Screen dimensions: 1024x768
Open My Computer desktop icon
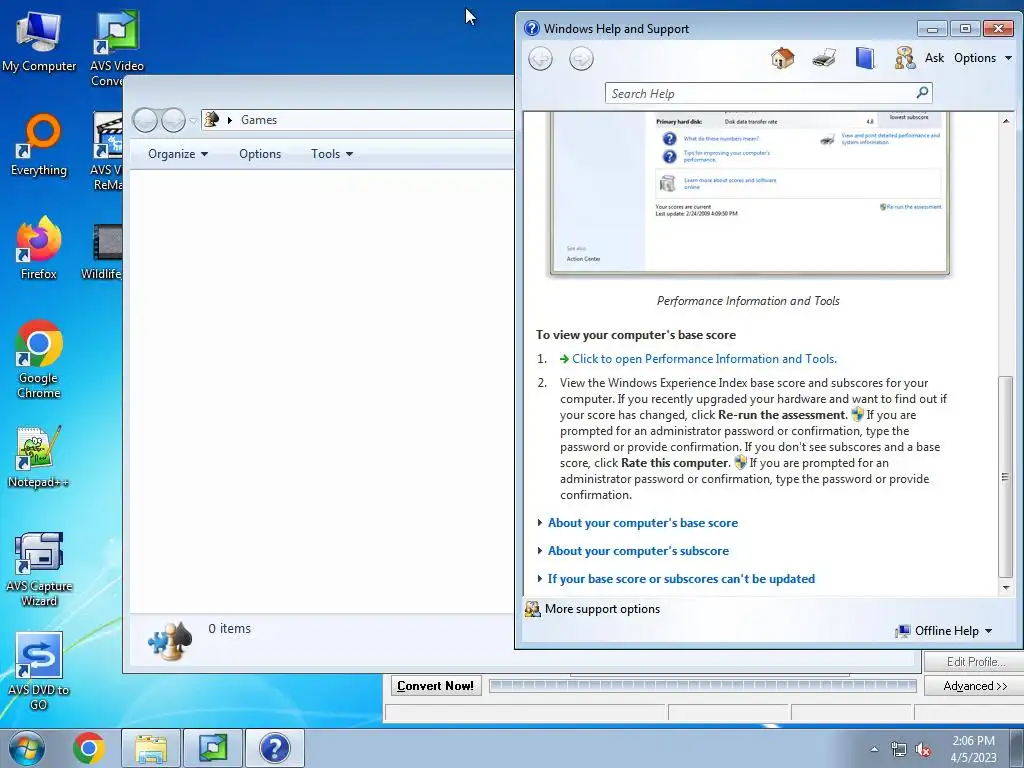tap(39, 41)
